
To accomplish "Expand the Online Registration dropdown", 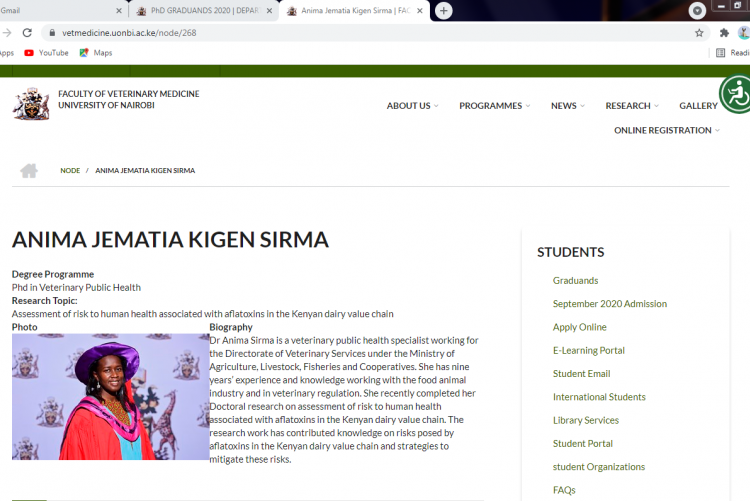I will coord(667,130).
